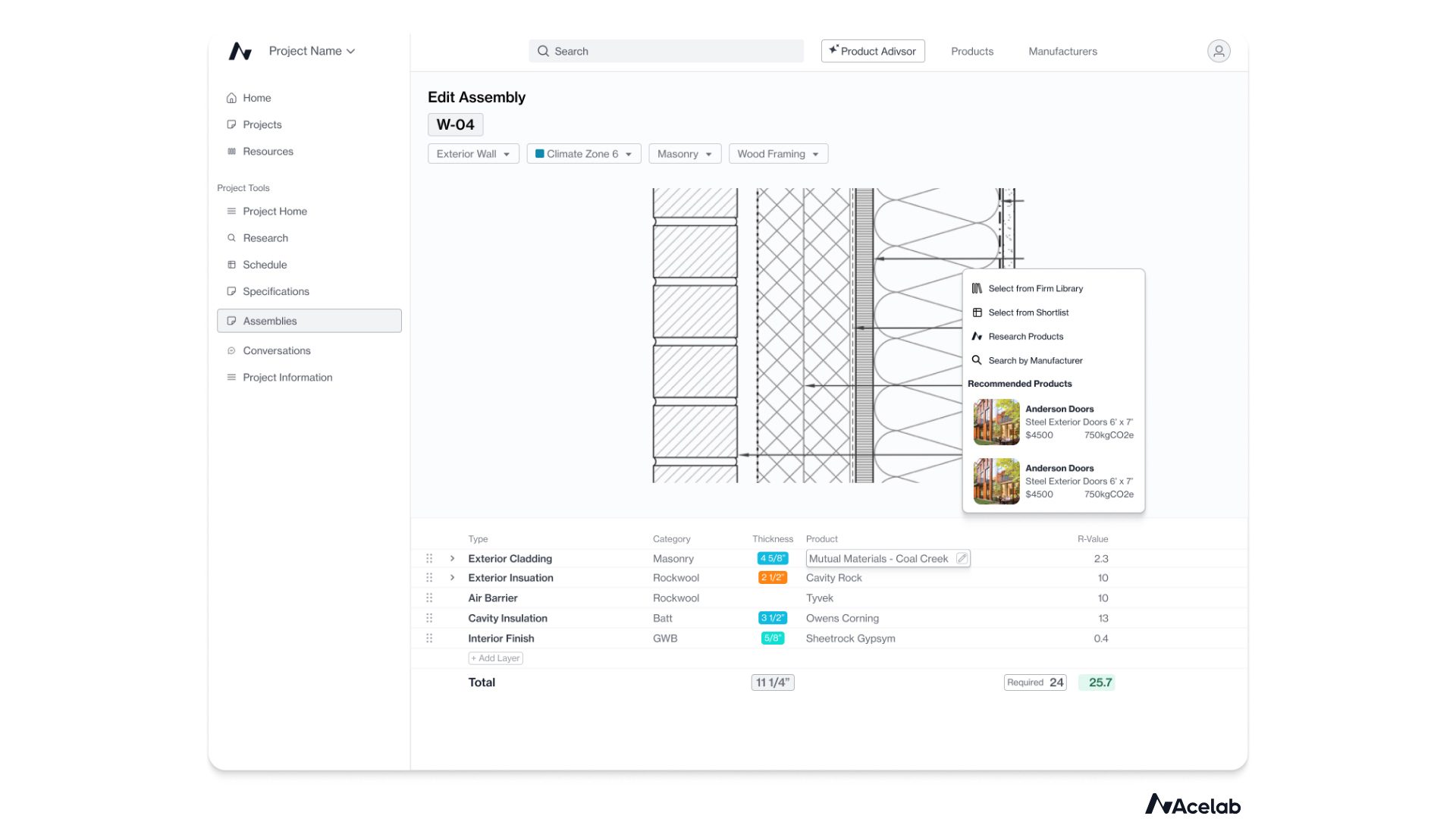Select the Home icon in sidebar

coord(231,98)
